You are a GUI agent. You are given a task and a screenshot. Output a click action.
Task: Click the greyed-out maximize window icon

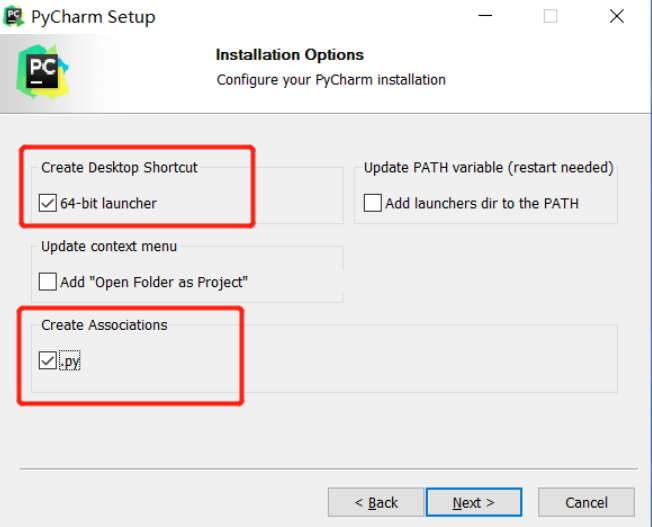(550, 17)
